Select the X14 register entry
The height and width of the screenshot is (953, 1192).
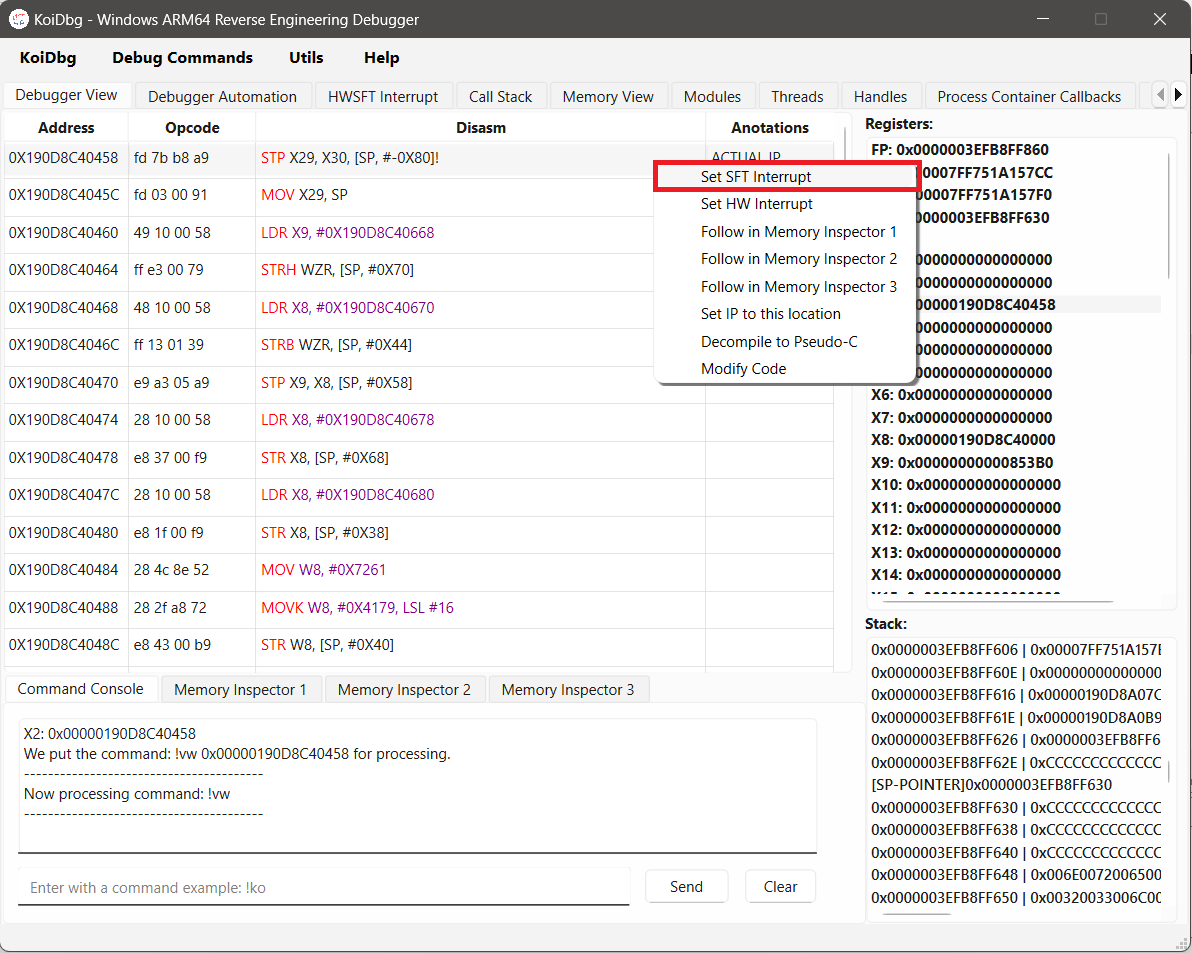[966, 575]
